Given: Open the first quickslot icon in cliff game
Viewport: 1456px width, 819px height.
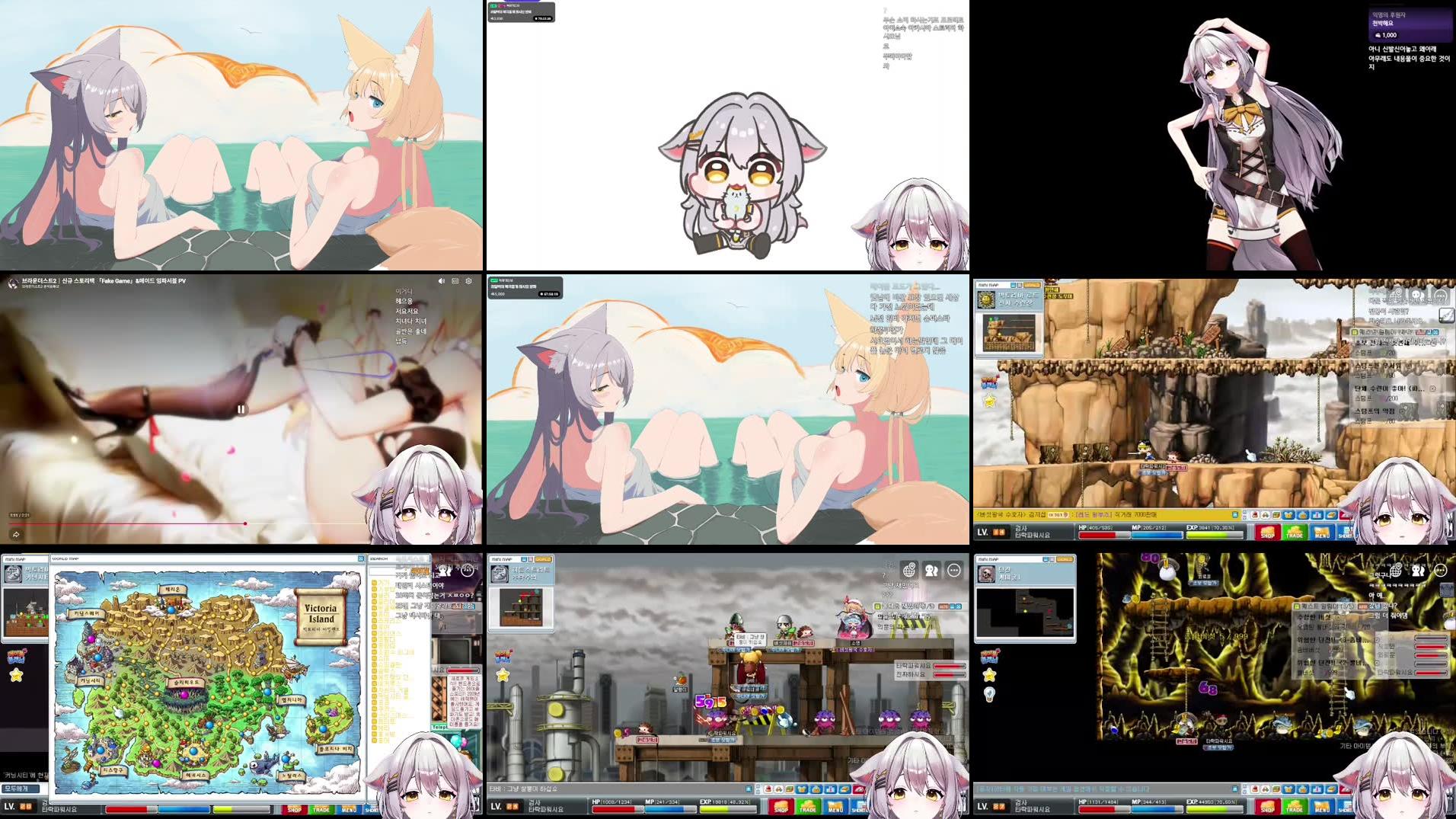Looking at the screenshot, I should [1255, 515].
